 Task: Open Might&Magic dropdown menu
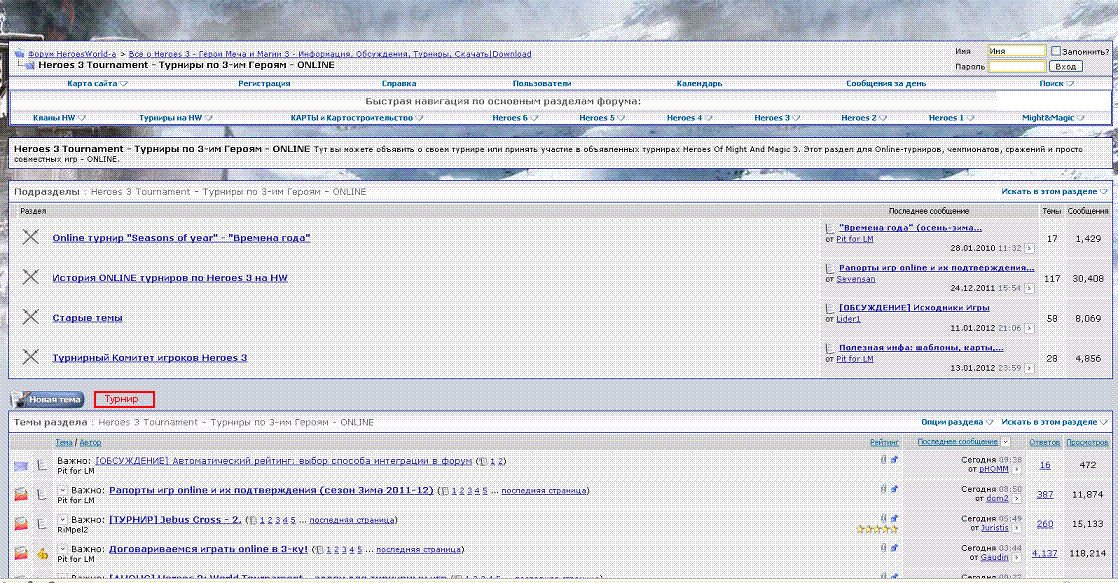tap(1053, 118)
